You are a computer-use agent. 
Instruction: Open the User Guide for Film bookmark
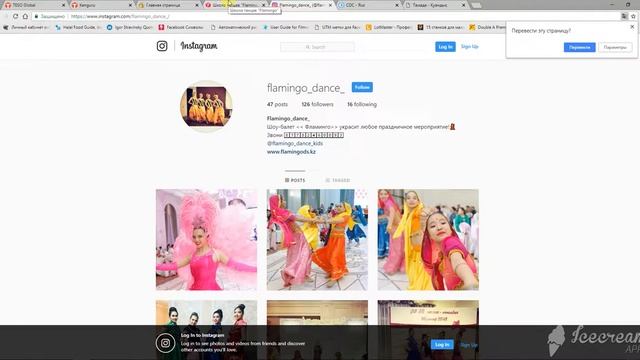[x=285, y=27]
